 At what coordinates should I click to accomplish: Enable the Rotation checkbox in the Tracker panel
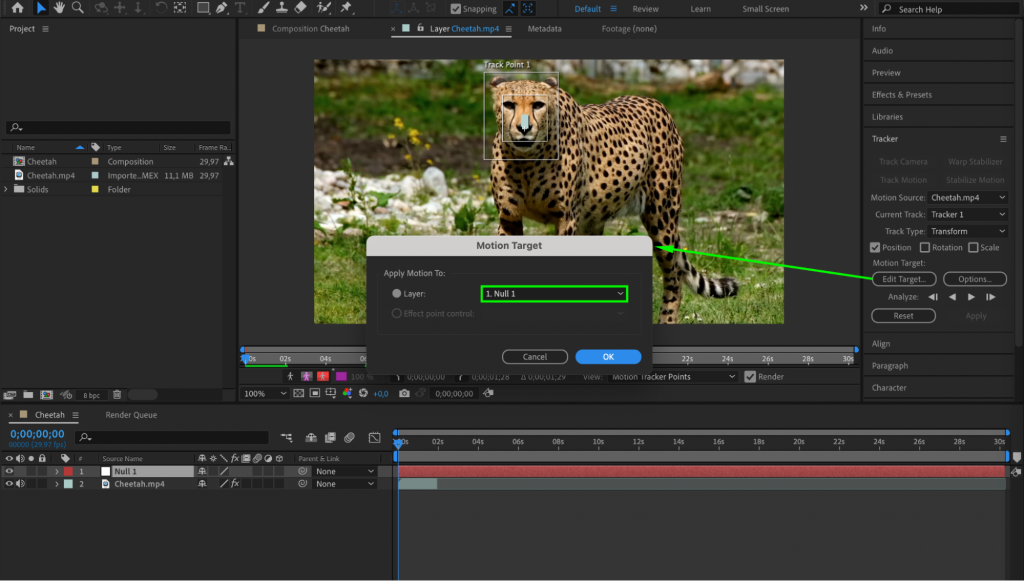(x=924, y=247)
